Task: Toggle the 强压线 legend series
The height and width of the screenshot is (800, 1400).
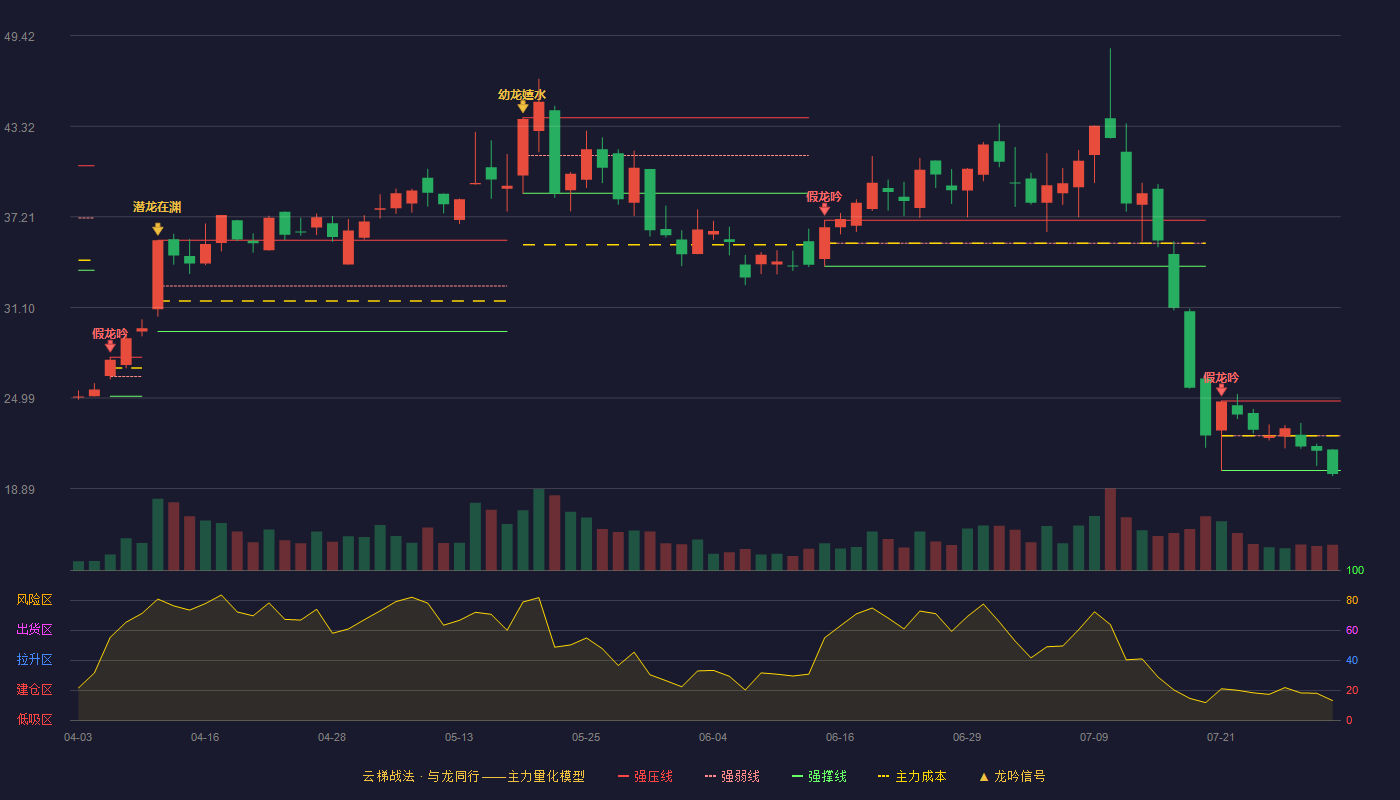Action: [x=645, y=776]
